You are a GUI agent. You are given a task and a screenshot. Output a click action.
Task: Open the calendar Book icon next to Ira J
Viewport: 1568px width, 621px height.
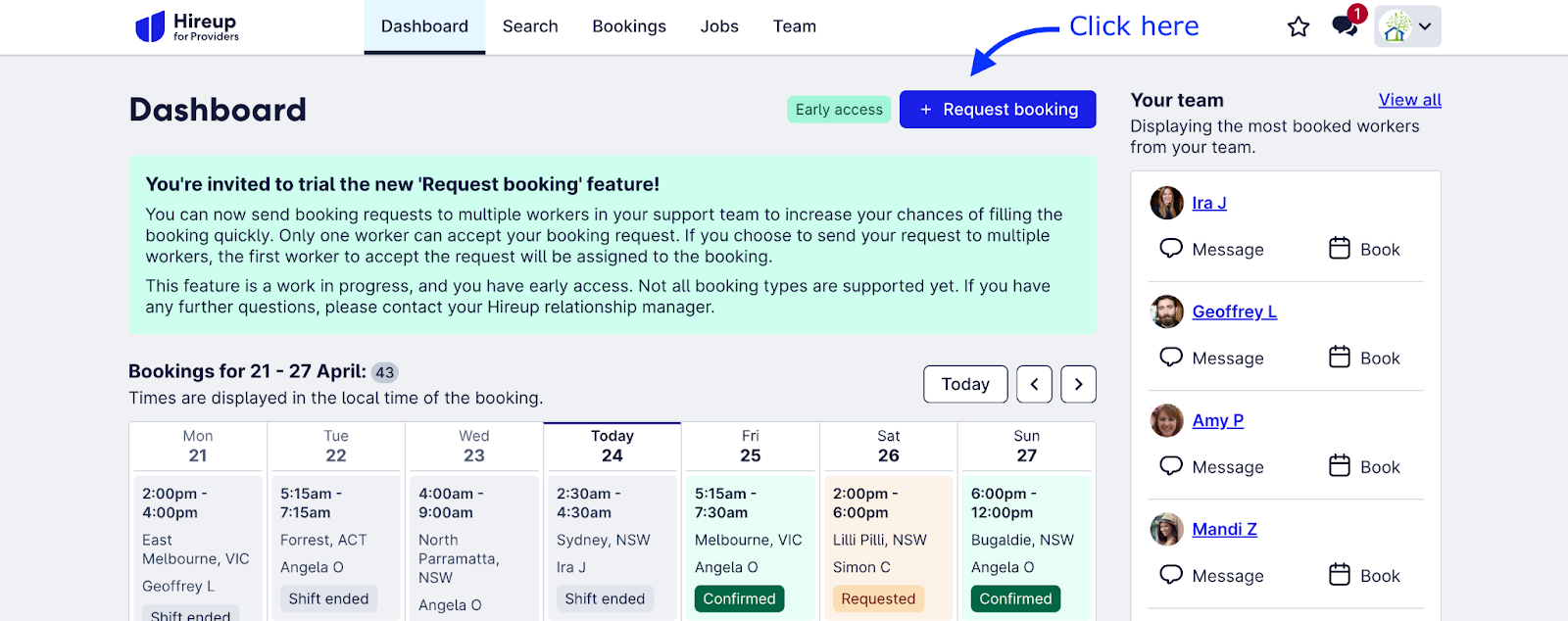[1339, 249]
